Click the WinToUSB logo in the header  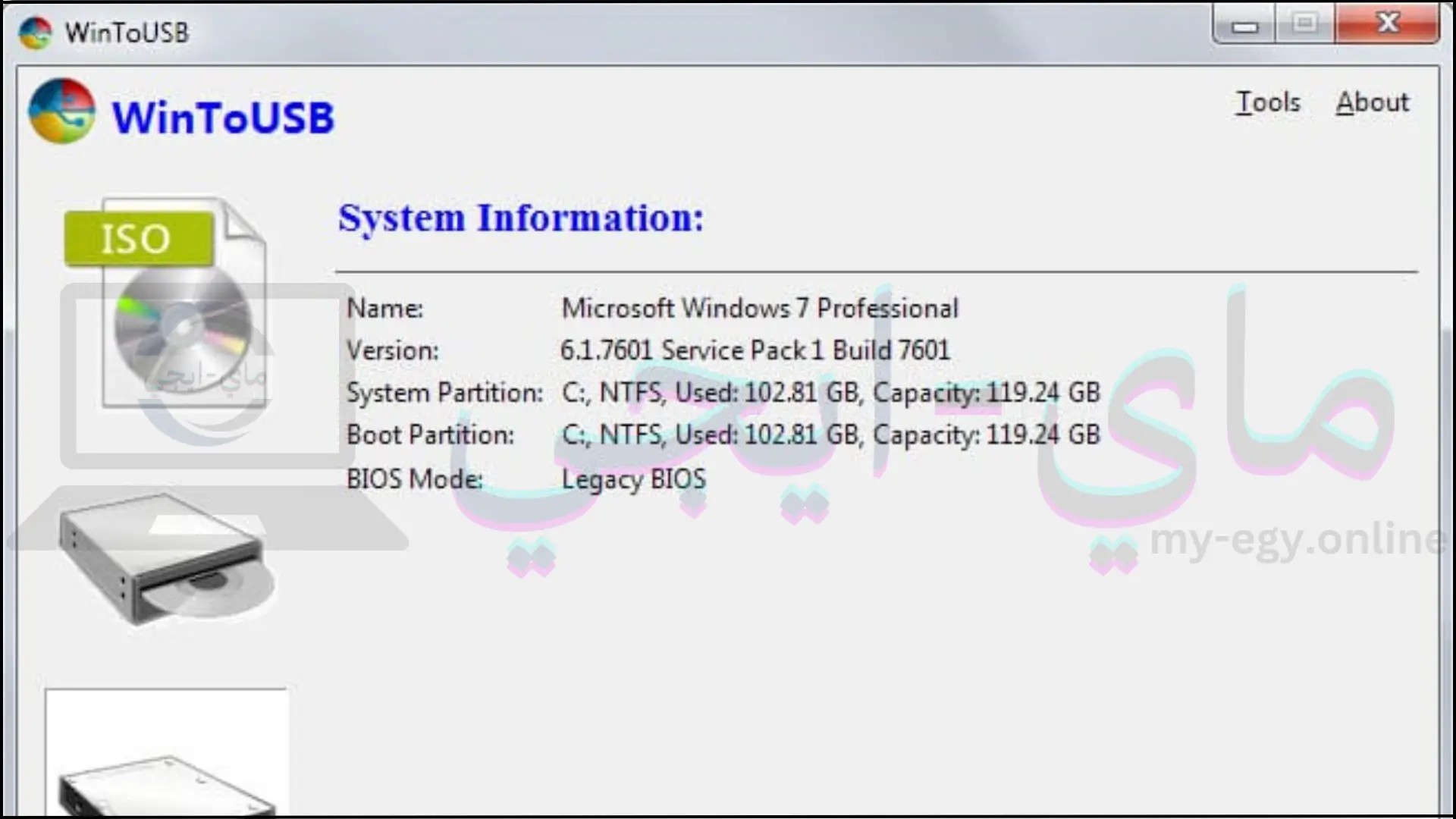(62, 111)
